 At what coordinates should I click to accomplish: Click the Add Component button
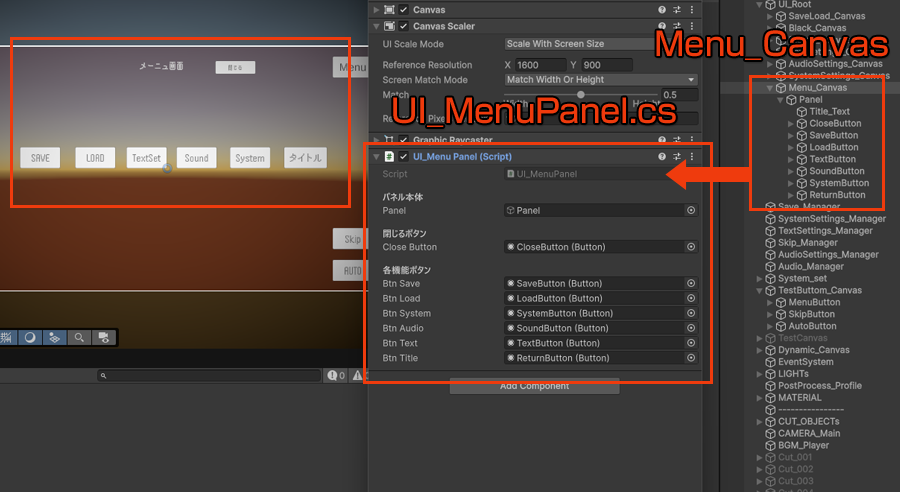(x=534, y=386)
